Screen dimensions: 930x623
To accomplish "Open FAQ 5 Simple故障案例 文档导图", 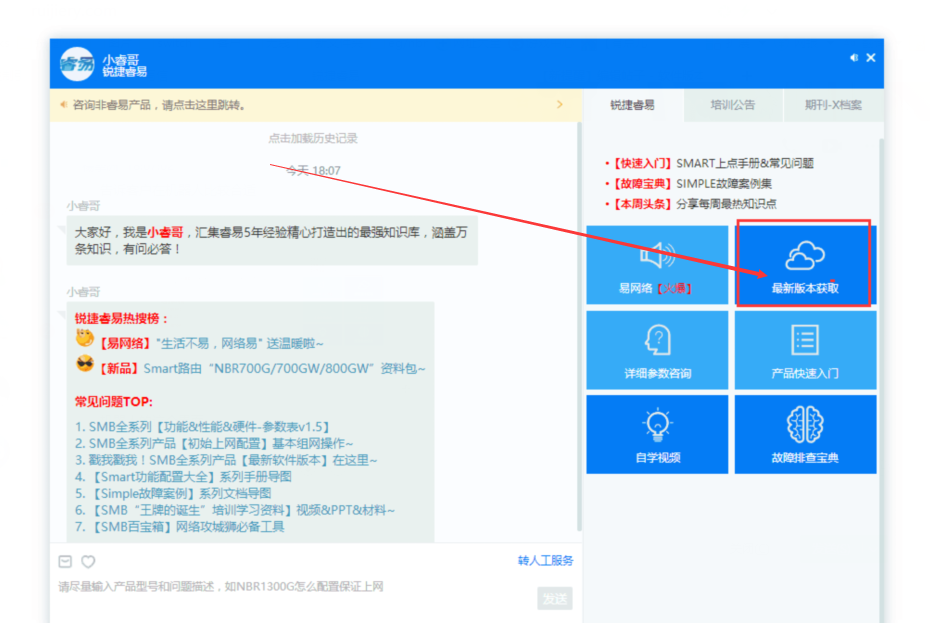I will [x=173, y=493].
